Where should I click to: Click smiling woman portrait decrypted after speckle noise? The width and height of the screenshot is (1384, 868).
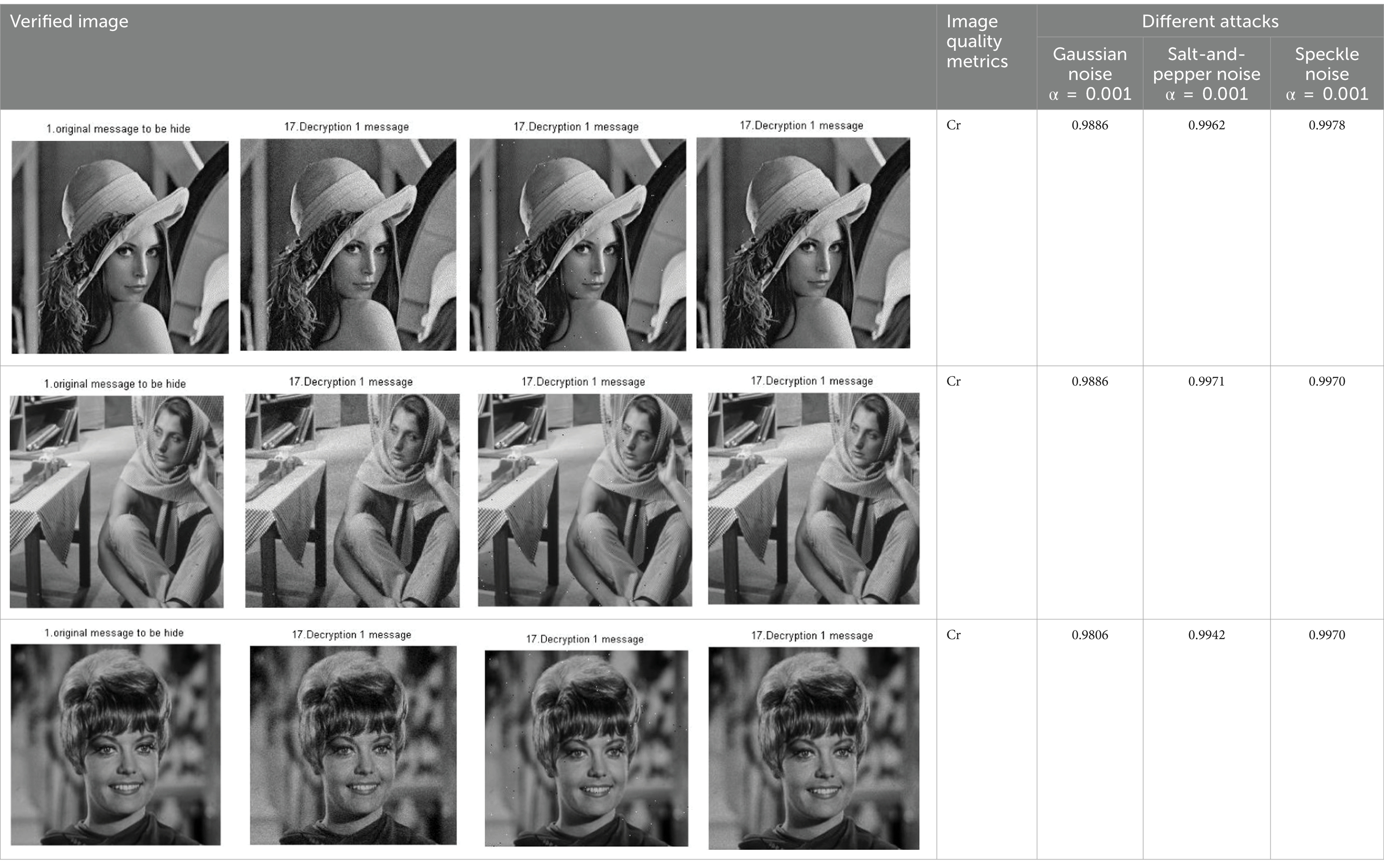tap(813, 749)
